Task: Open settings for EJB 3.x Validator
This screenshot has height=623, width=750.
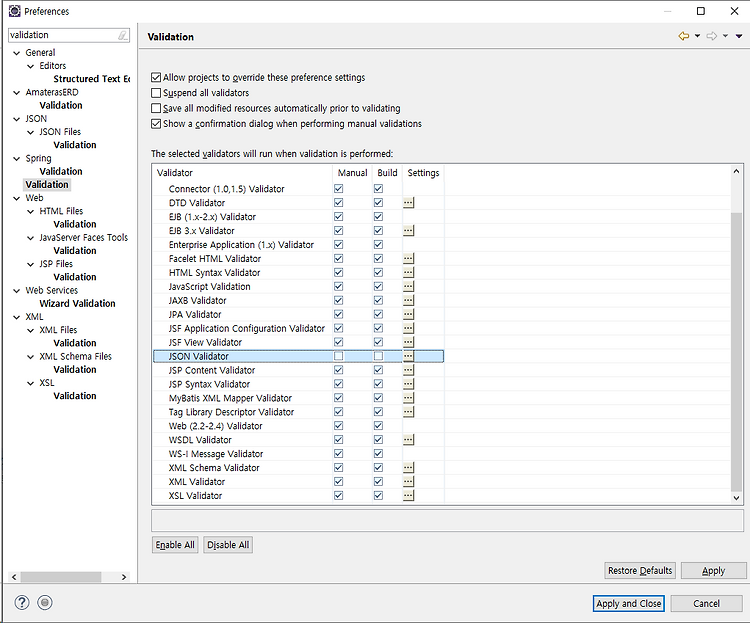Action: pos(408,231)
